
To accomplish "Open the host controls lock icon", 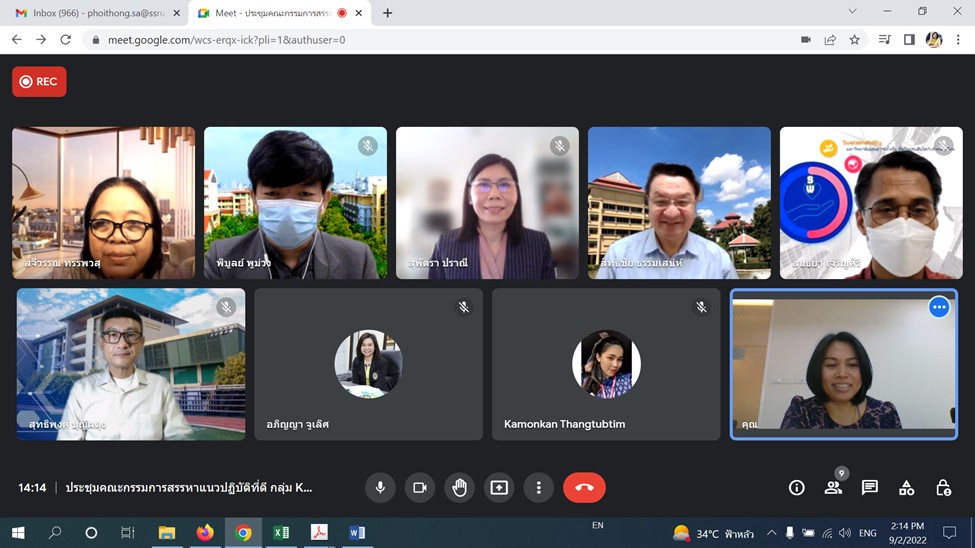I will tap(943, 488).
